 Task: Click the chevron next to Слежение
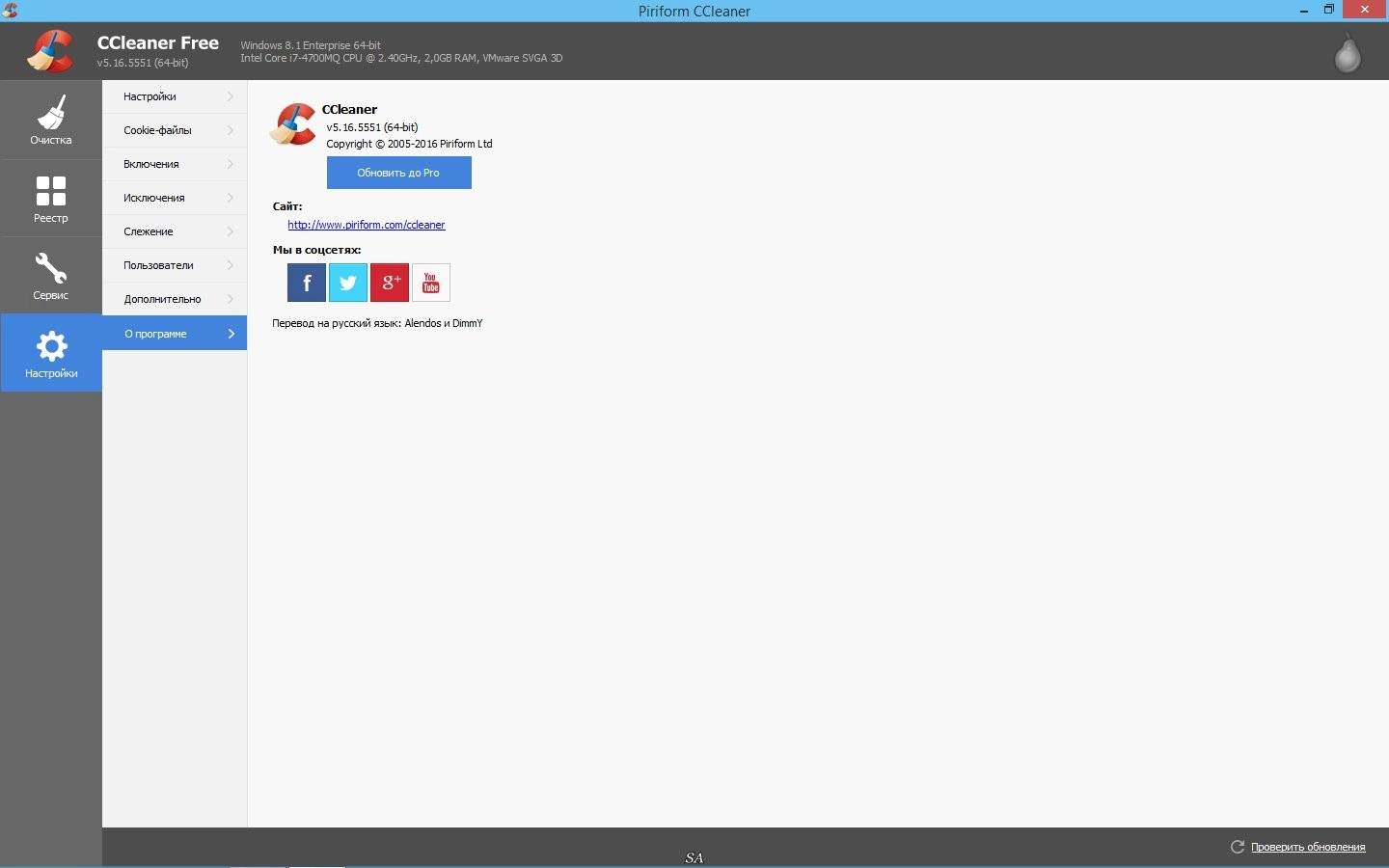tap(231, 231)
